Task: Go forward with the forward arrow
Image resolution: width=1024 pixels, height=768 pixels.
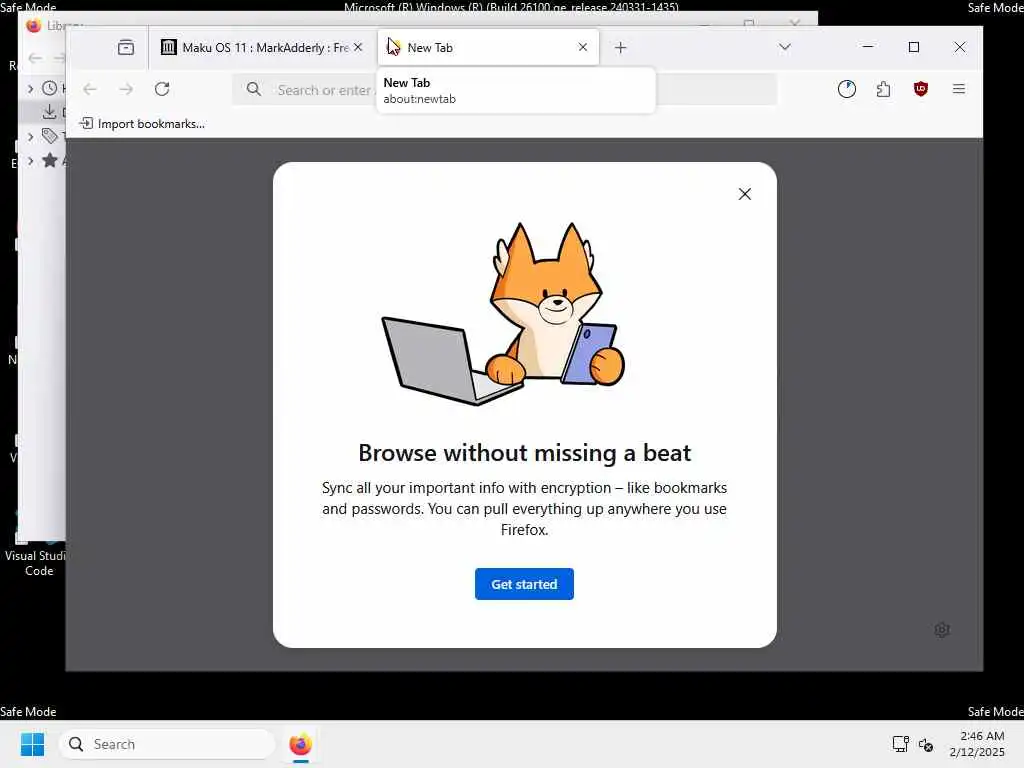Action: click(126, 89)
